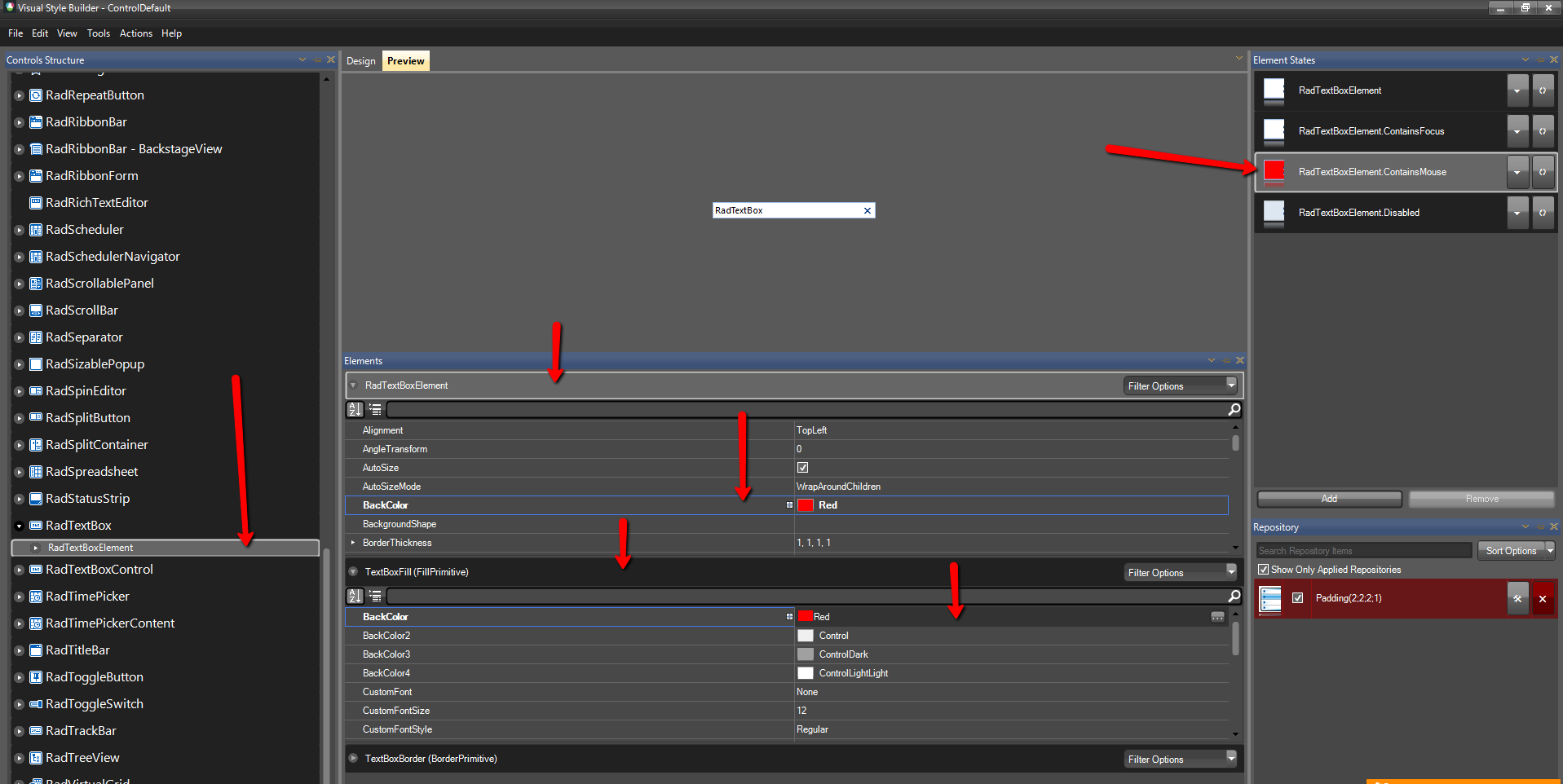Open the Help menu
This screenshot has width=1563, height=784.
pyautogui.click(x=171, y=33)
